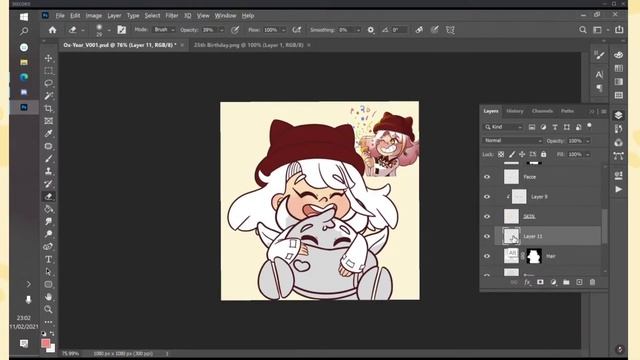Select the Type tool

[49, 259]
